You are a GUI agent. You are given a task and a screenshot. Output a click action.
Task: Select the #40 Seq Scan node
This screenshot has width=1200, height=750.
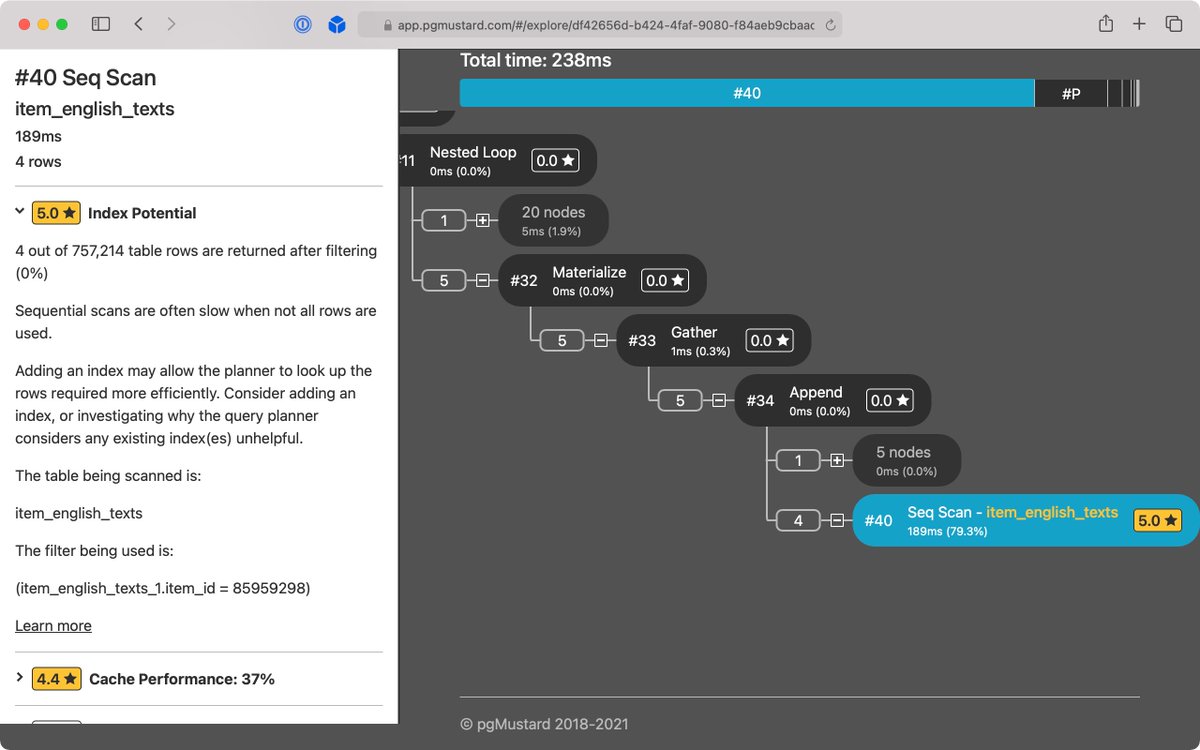1026,520
